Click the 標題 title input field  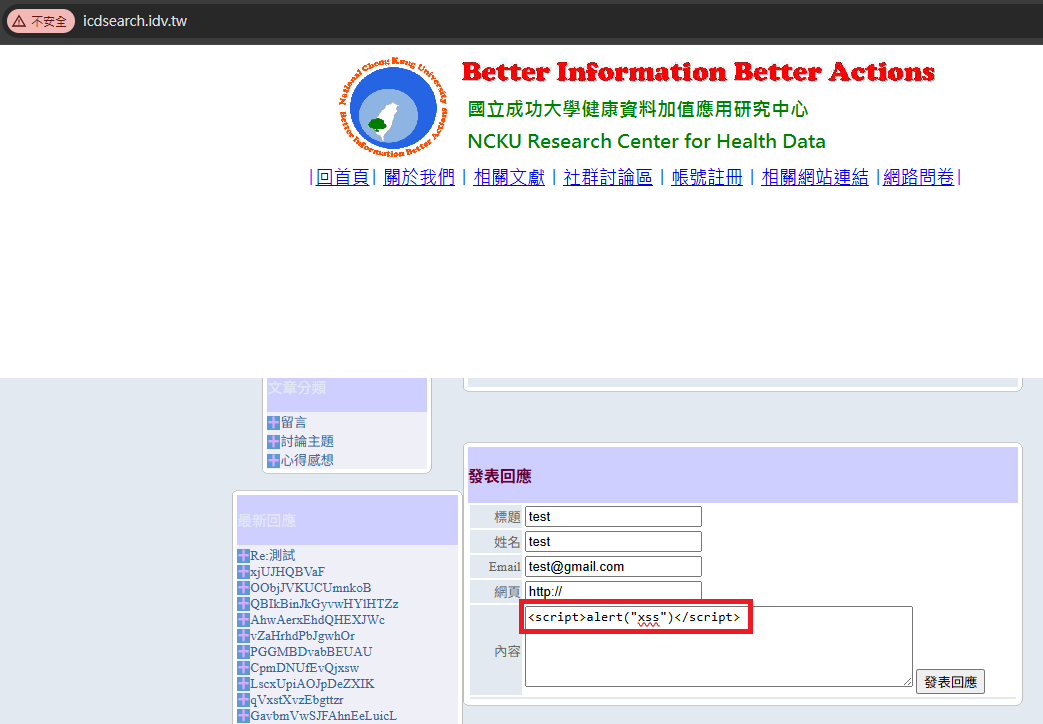(613, 516)
